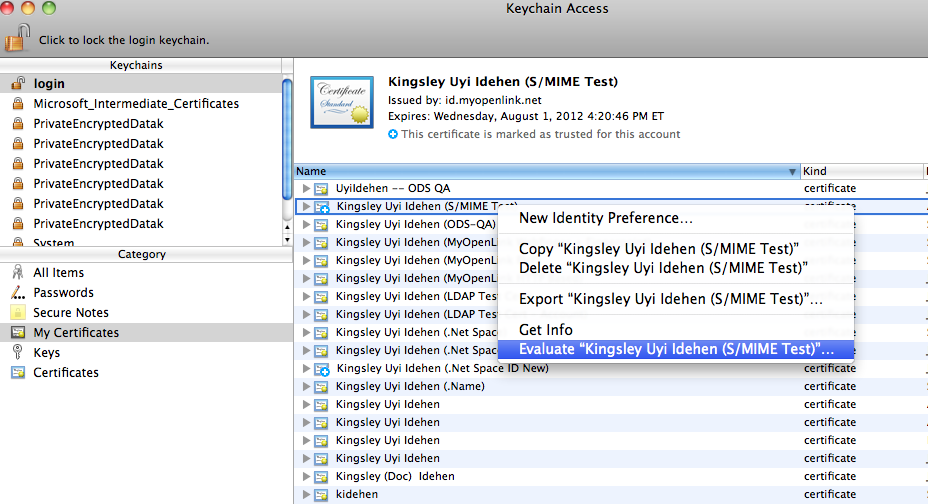Click the open padlock icon beside login

point(18,83)
